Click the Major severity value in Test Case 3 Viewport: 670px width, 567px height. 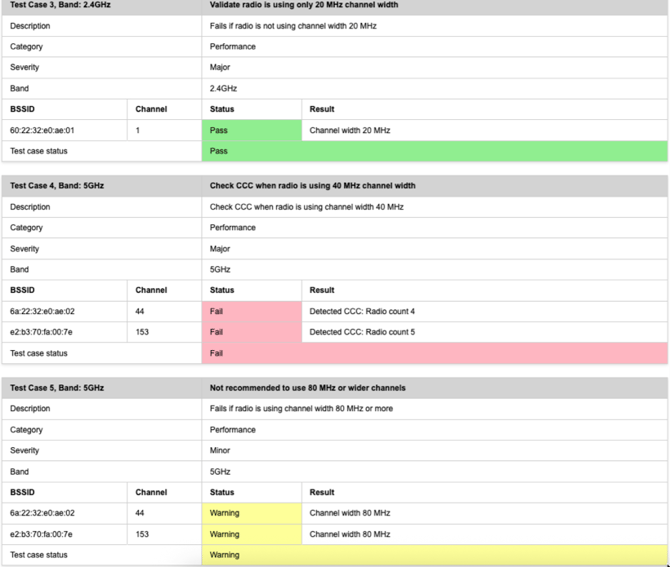coord(220,68)
